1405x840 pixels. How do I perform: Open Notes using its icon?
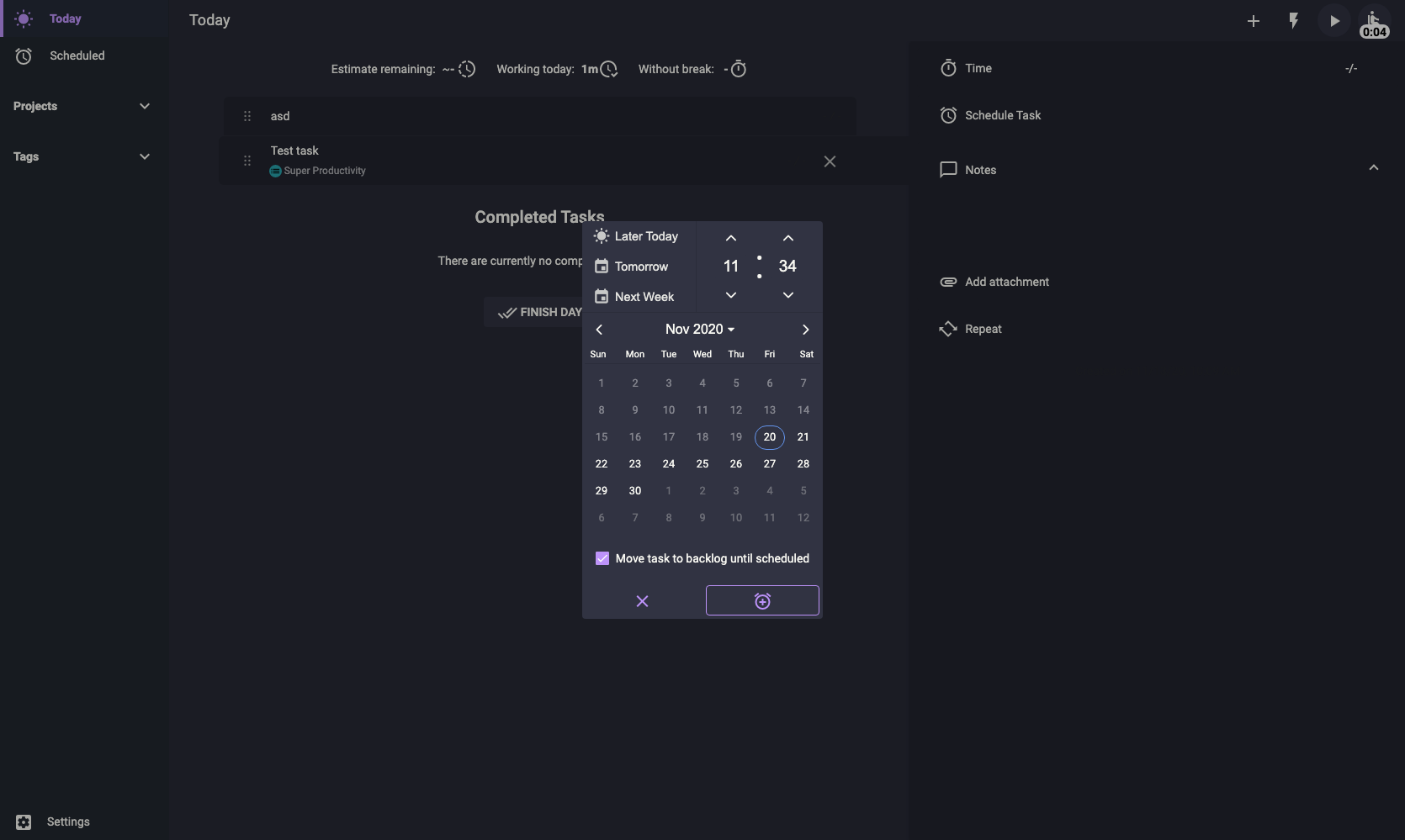(947, 169)
